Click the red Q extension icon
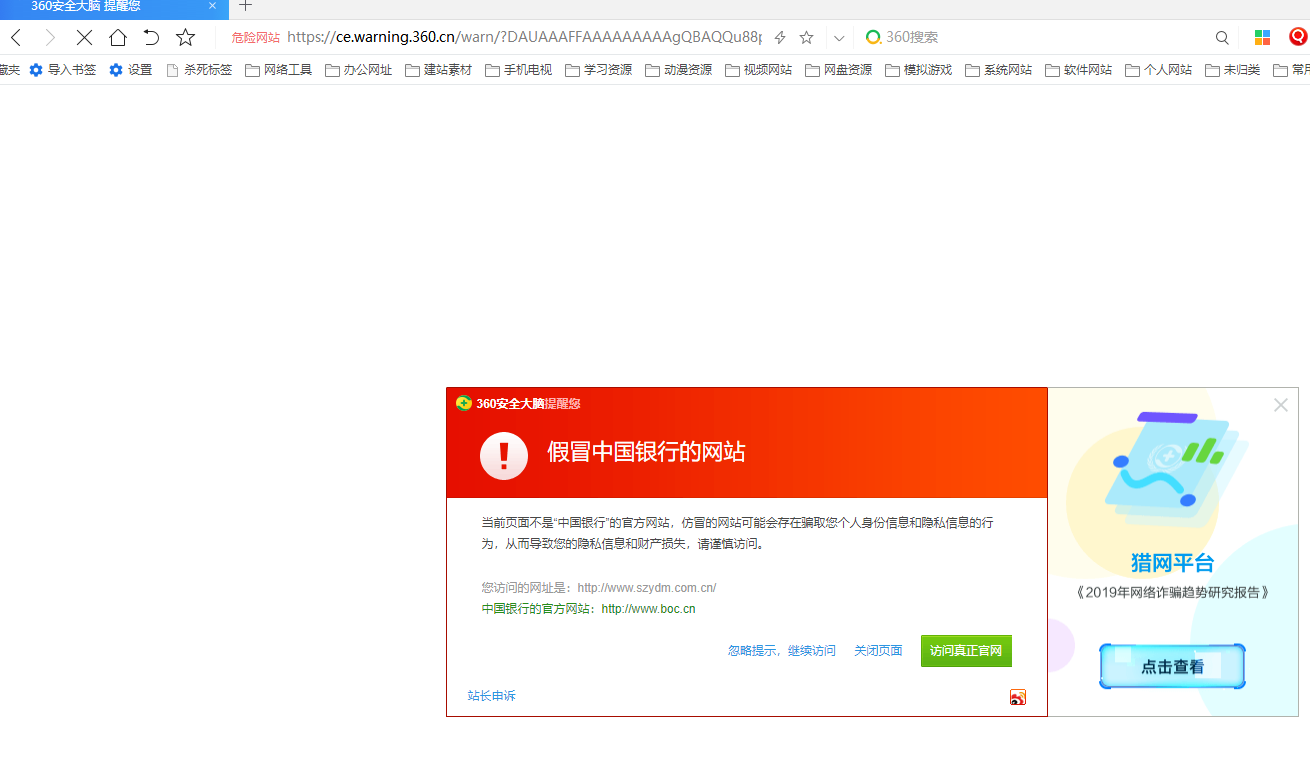 tap(1298, 37)
